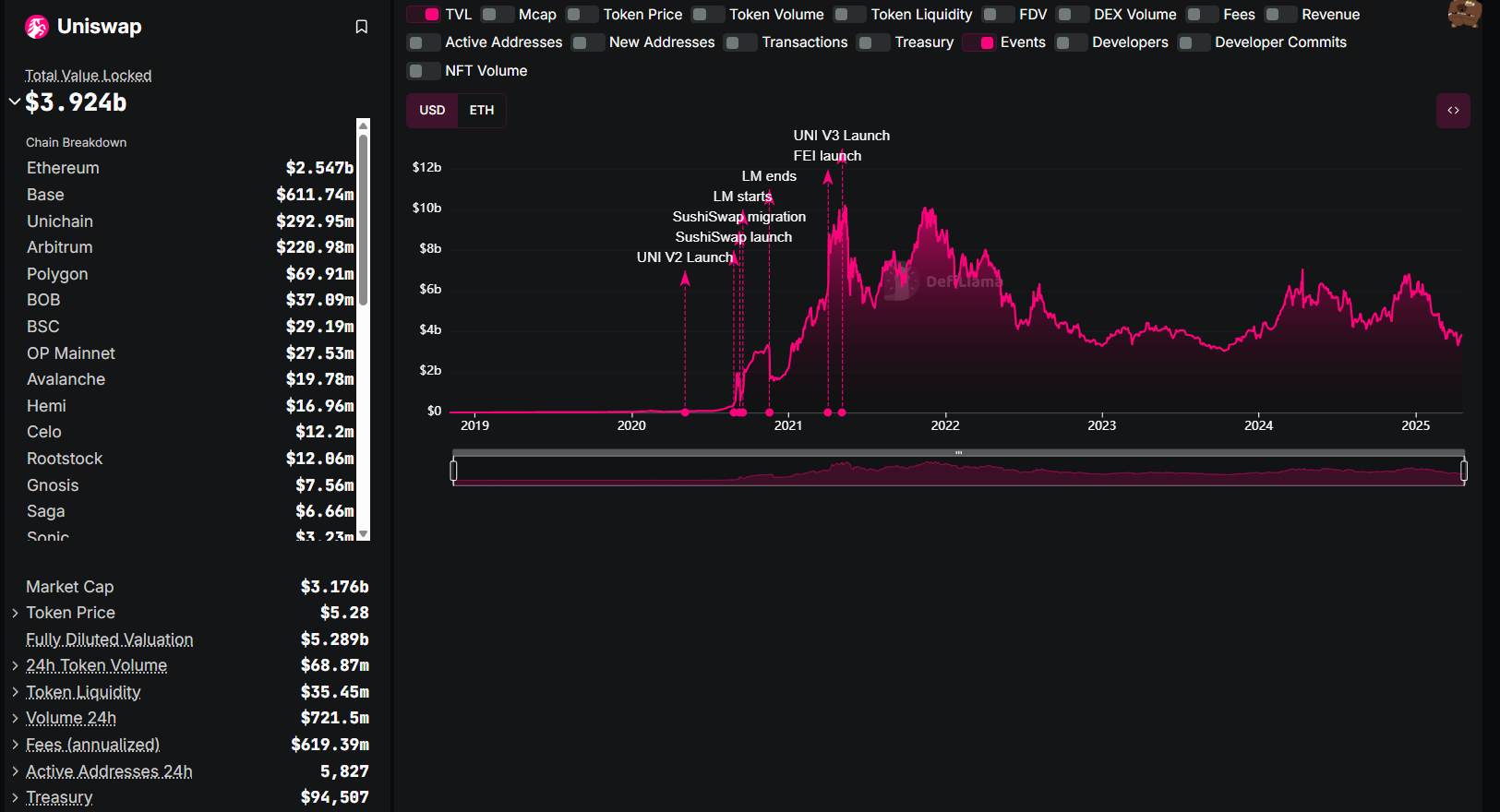Select the Rootstock chain row
This screenshot has width=1500, height=812.
click(190, 459)
